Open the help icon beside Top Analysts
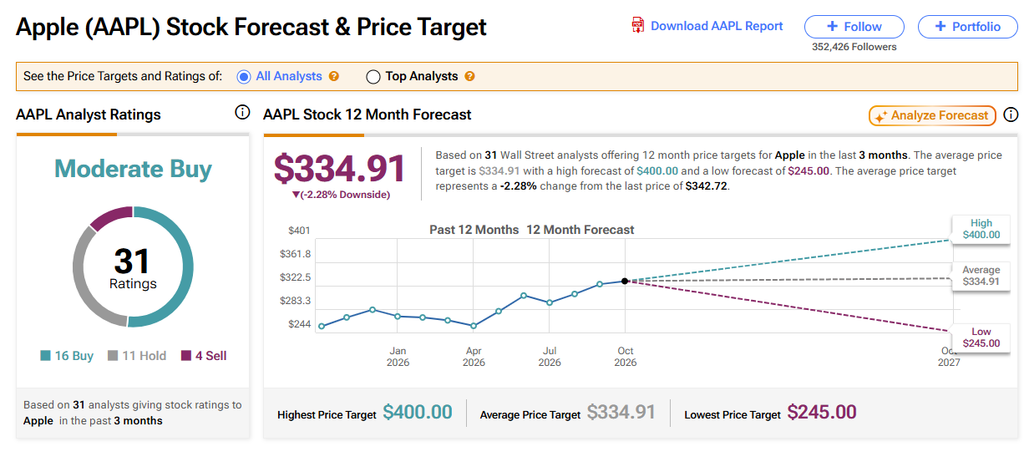Image resolution: width=1024 pixels, height=452 pixels. point(470,76)
